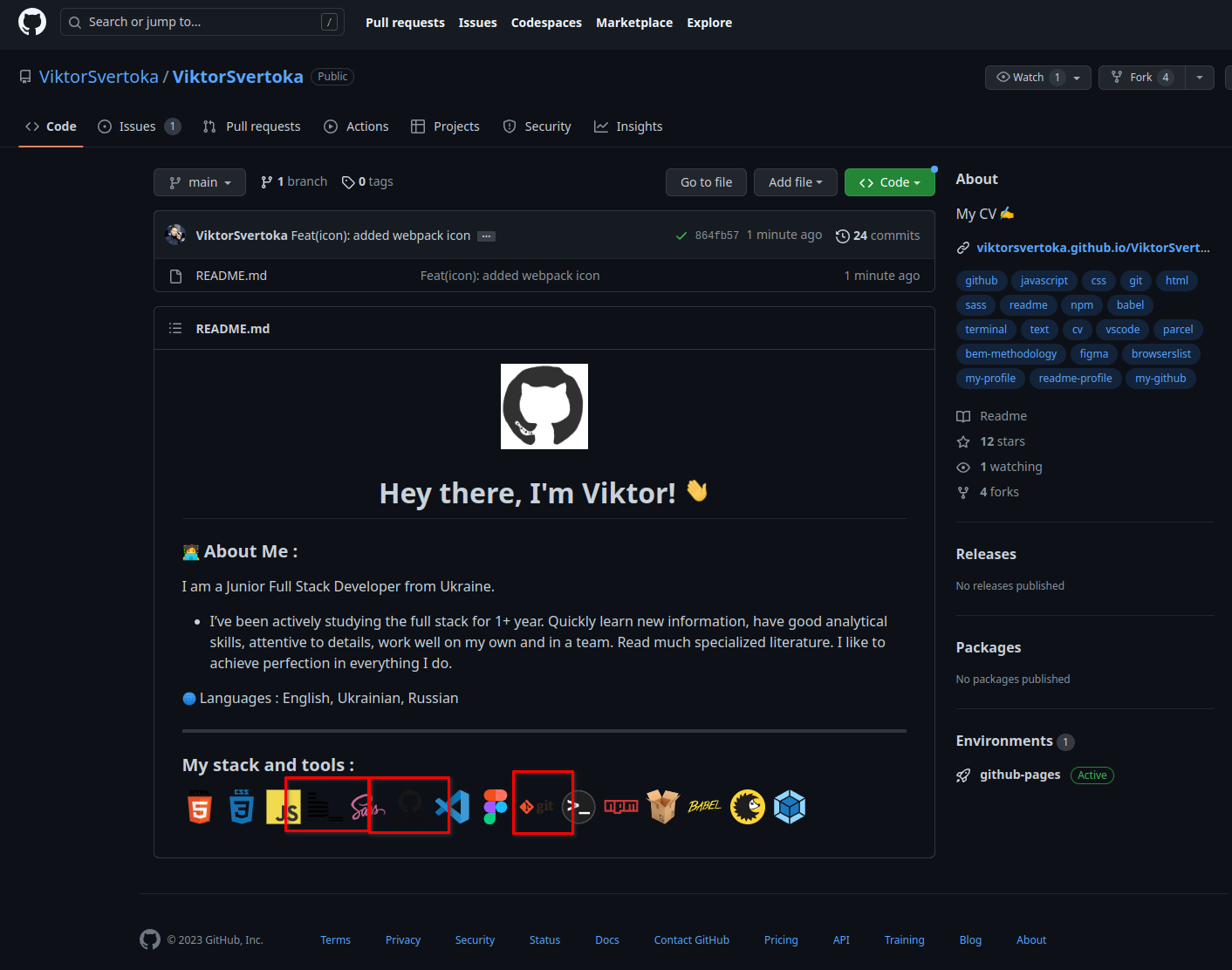The height and width of the screenshot is (970, 1232).
Task: Click the search bar in the header
Action: [202, 21]
